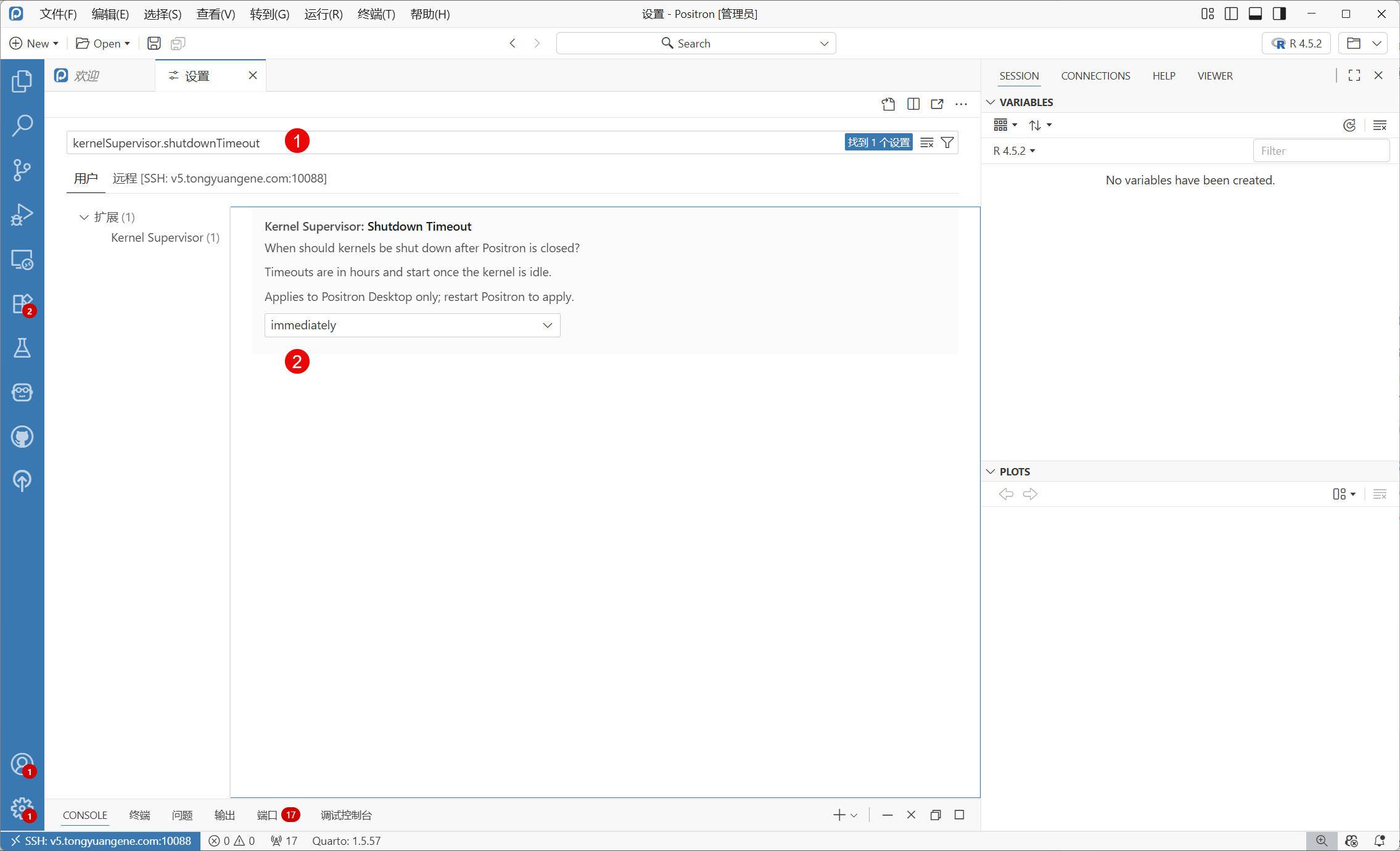Clear the settings search input

(x=927, y=142)
